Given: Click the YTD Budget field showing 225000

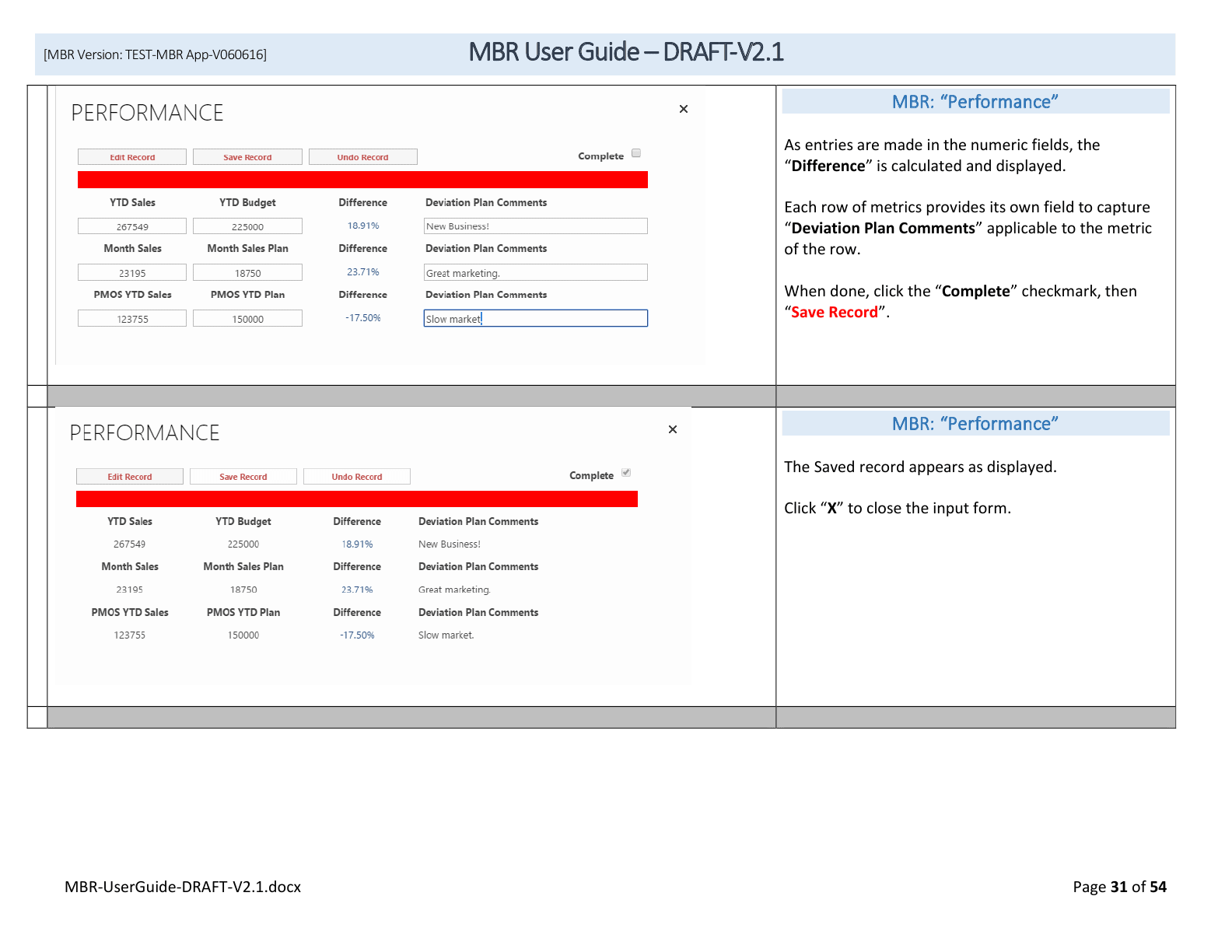Looking at the screenshot, I should (247, 226).
